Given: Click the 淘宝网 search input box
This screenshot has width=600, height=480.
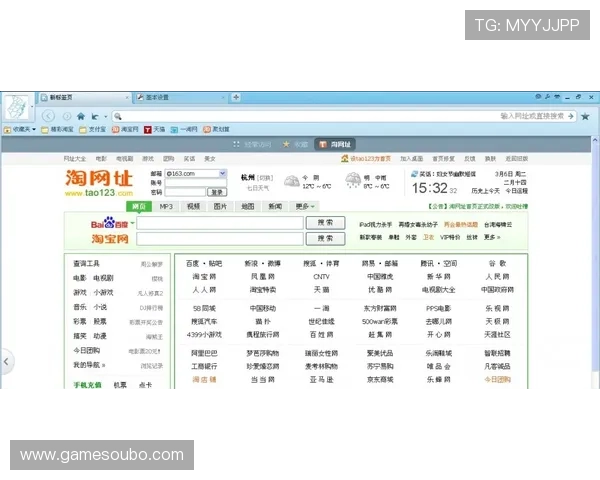Looking at the screenshot, I should coord(220,238).
